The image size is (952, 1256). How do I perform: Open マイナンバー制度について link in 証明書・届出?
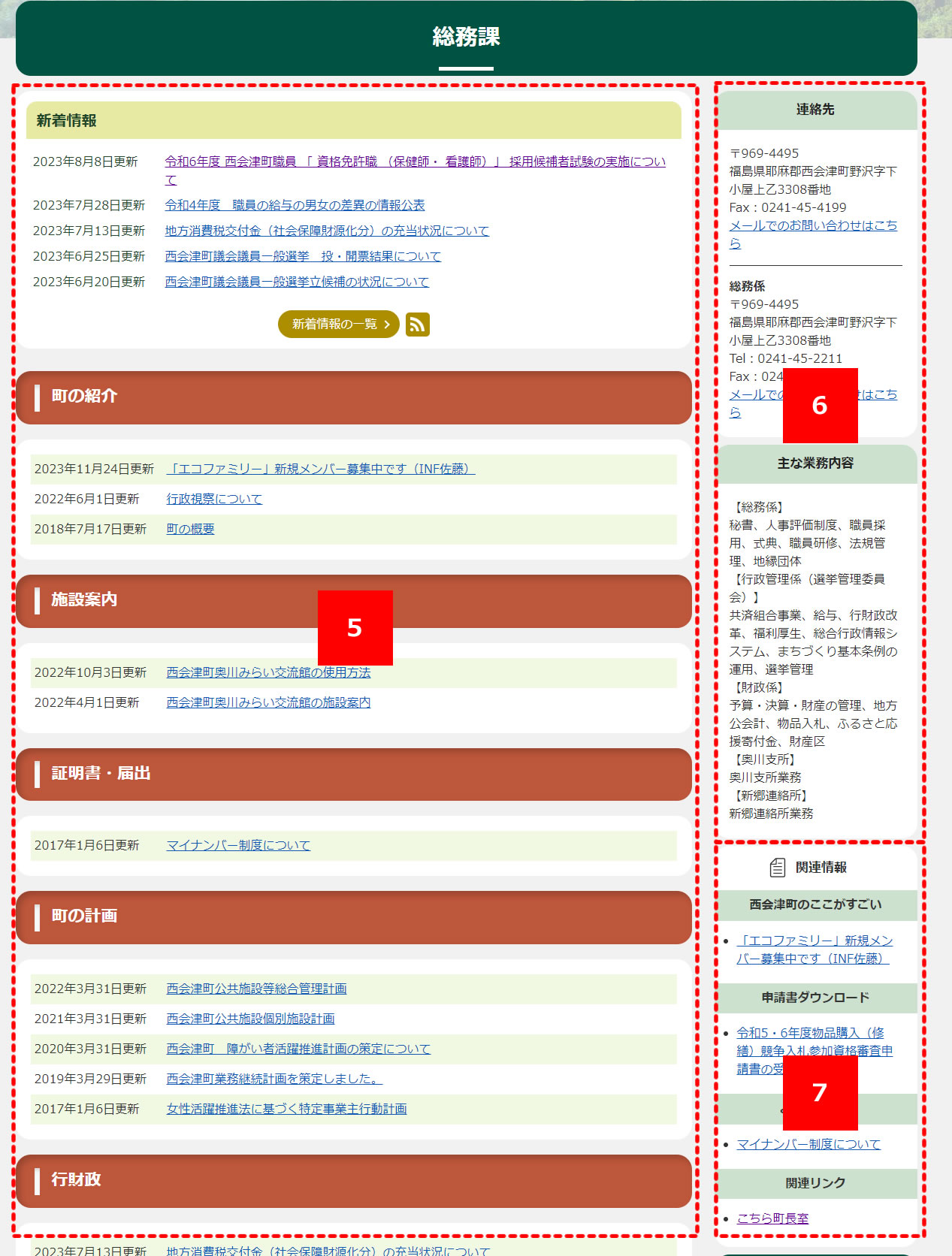(x=238, y=845)
